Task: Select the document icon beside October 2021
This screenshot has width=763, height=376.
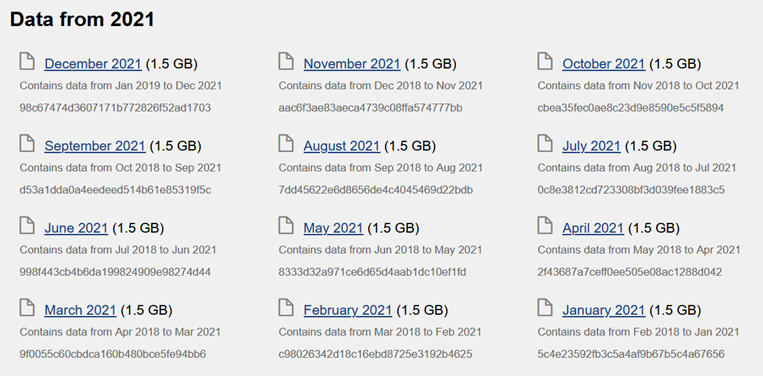Action: pos(545,62)
